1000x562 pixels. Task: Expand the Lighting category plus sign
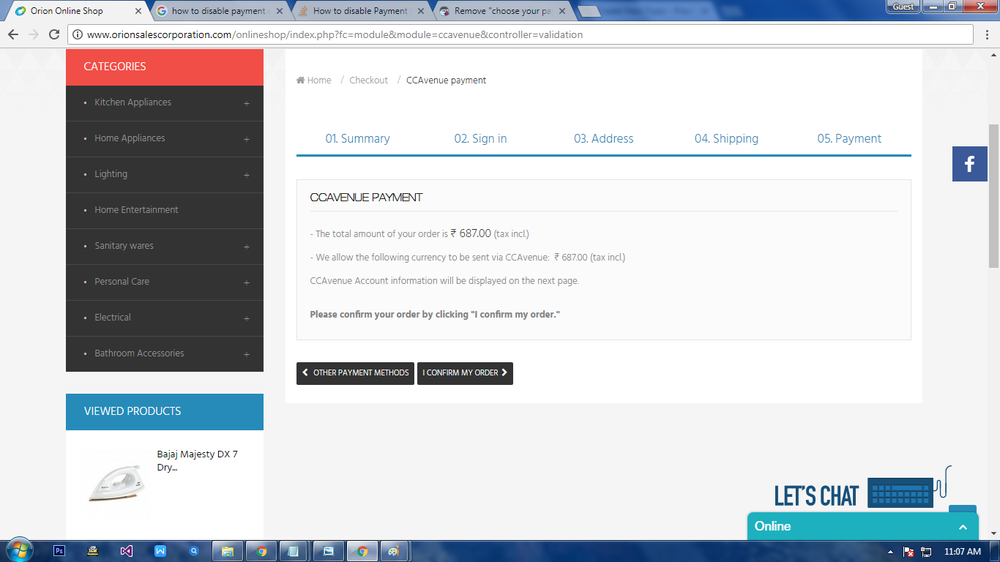[x=246, y=175]
